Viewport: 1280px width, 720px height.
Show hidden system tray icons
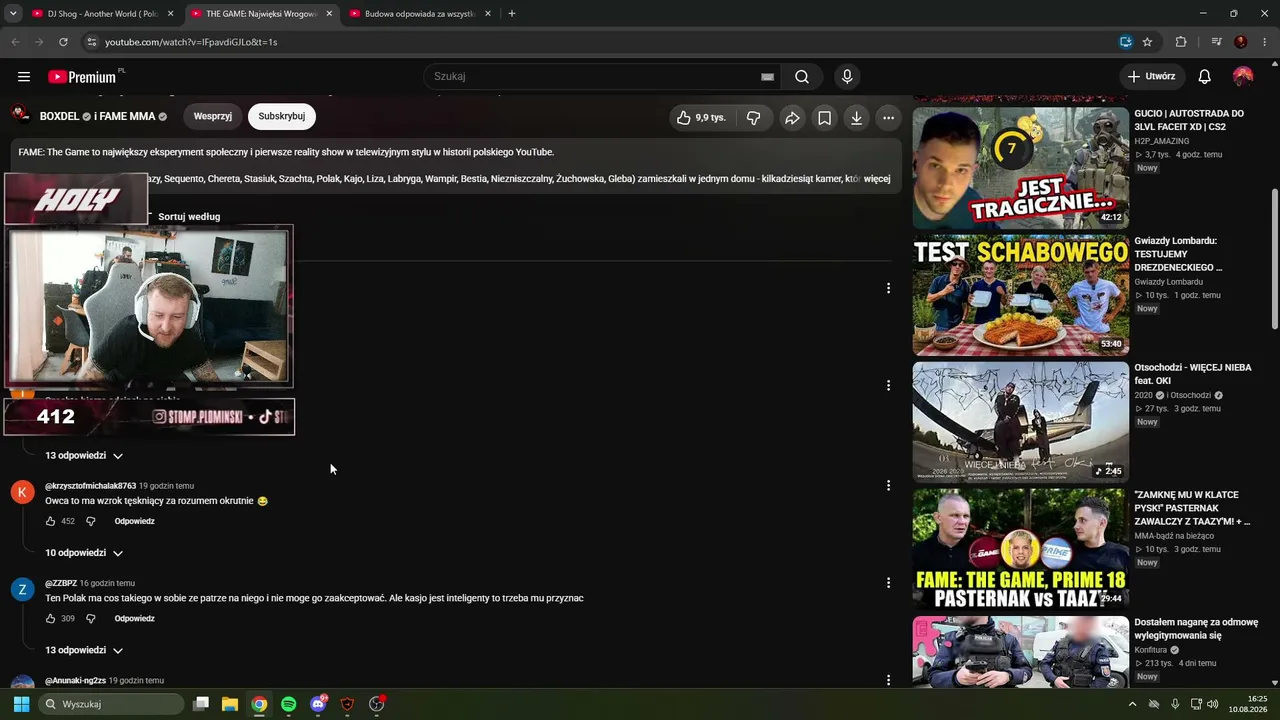click(x=1132, y=704)
